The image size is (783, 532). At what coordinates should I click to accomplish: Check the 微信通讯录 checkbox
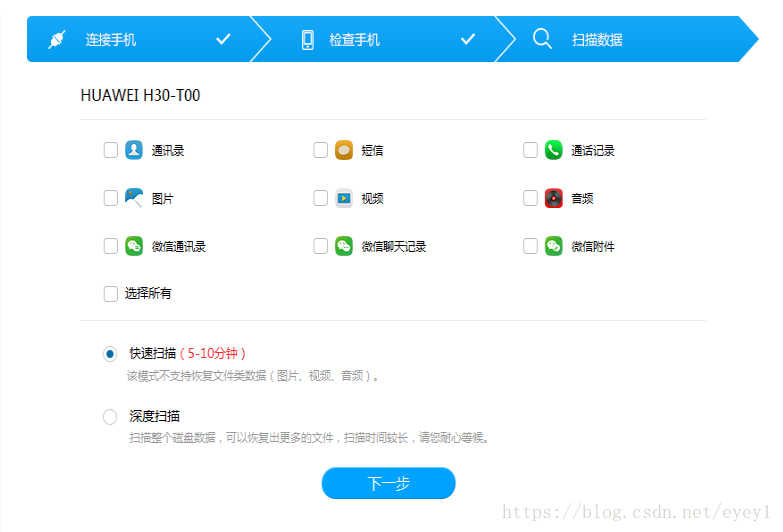(x=110, y=246)
